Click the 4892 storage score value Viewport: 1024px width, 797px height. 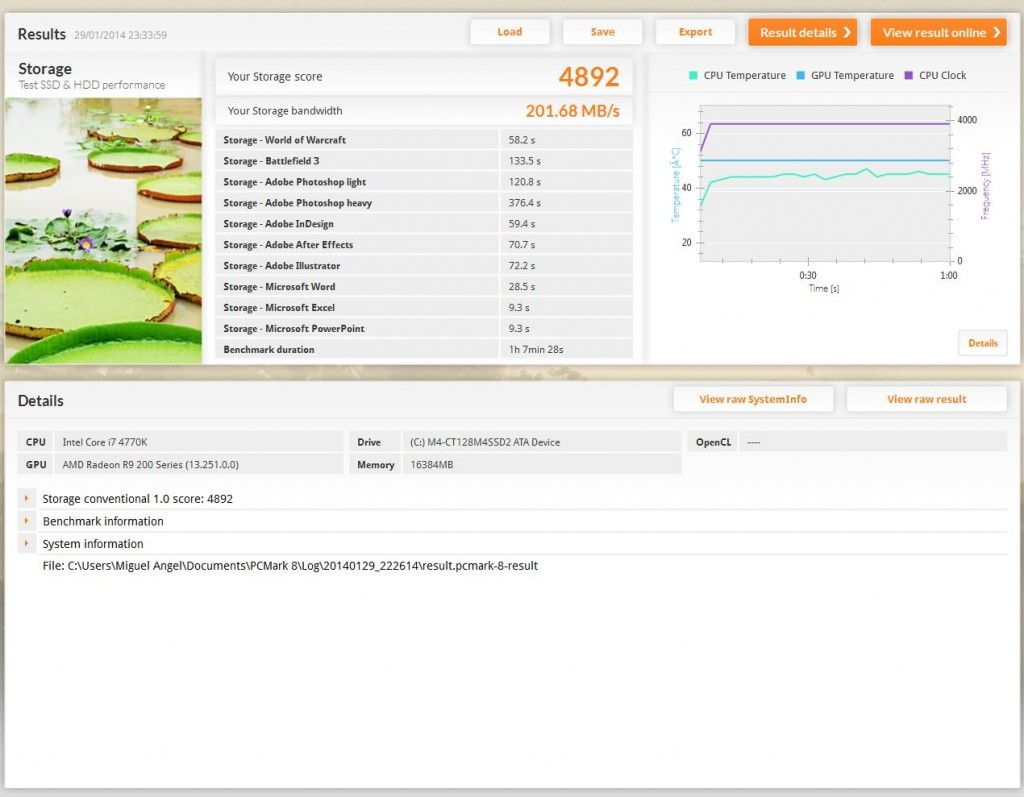click(588, 77)
